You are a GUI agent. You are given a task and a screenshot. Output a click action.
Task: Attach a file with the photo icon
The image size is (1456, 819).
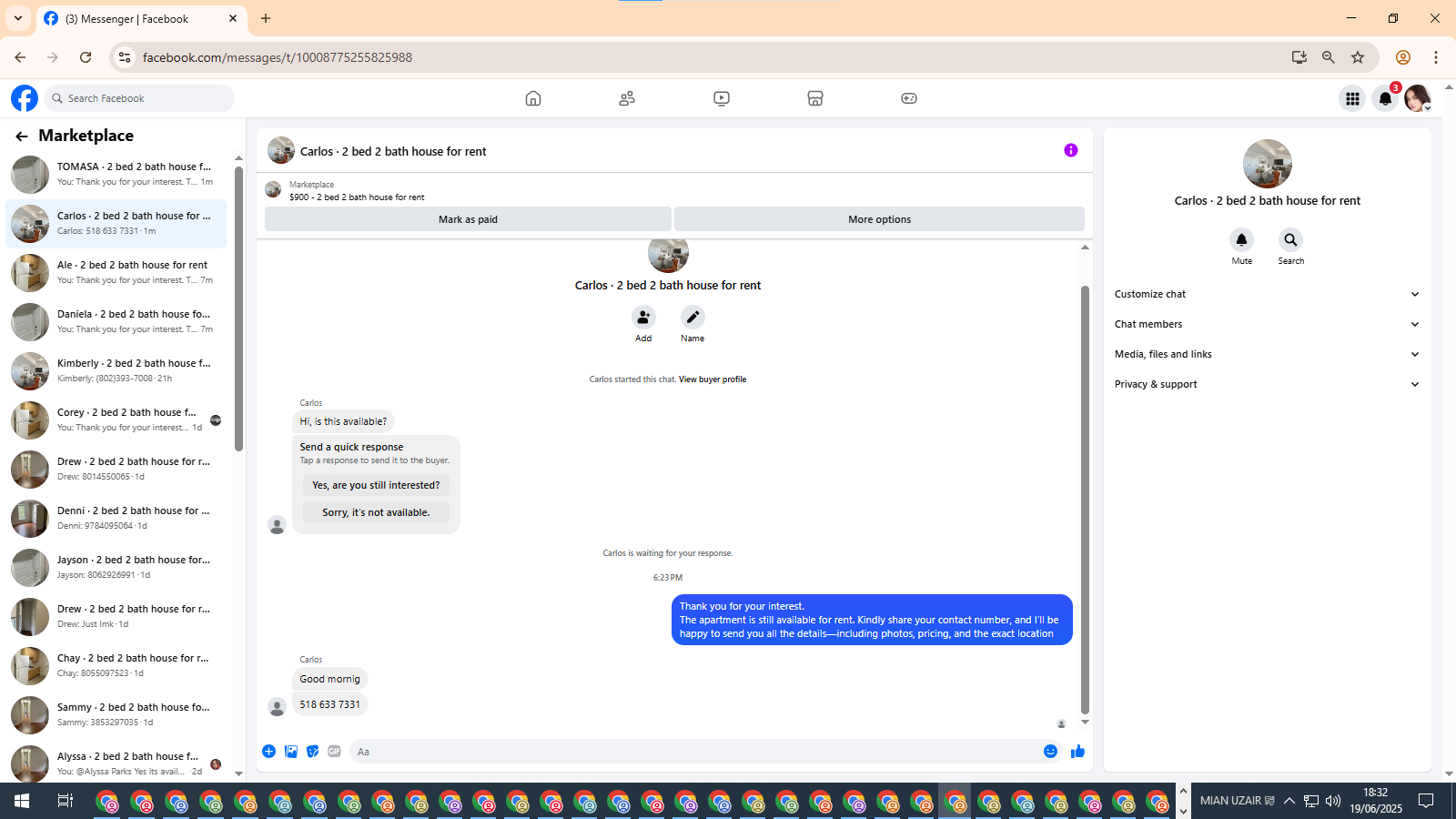coord(291,751)
